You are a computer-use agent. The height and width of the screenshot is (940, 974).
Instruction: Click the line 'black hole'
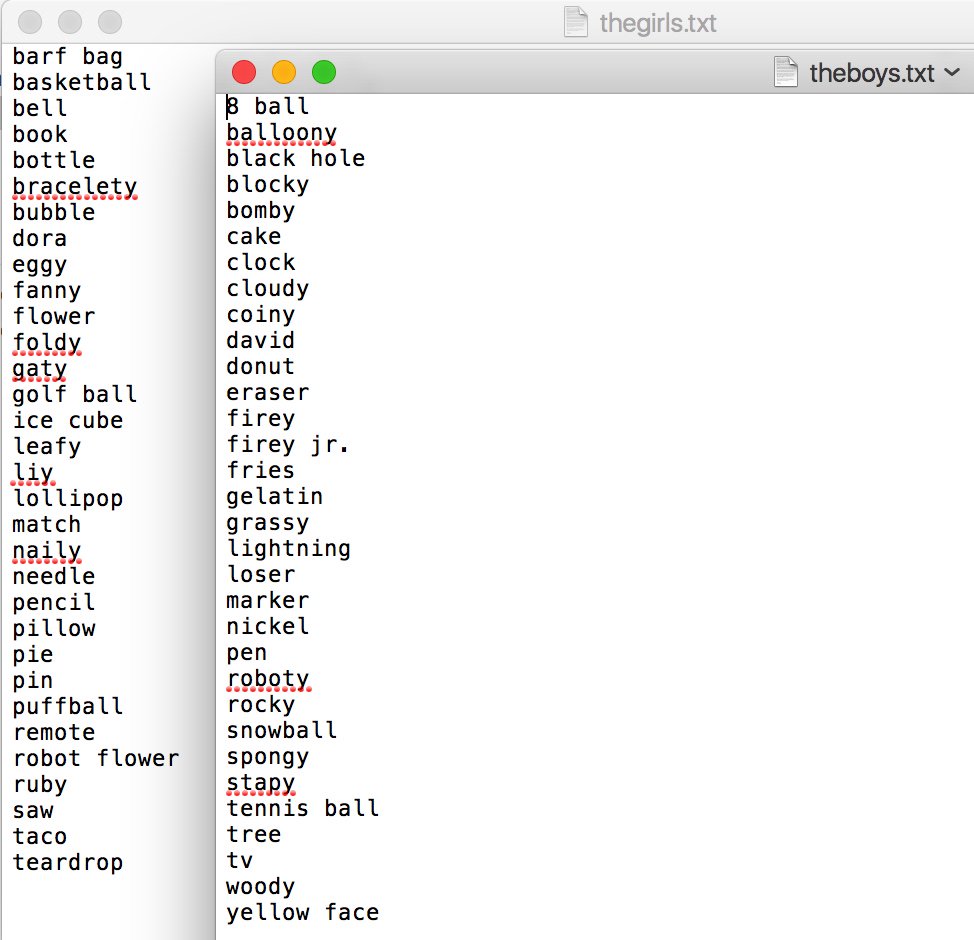point(296,158)
